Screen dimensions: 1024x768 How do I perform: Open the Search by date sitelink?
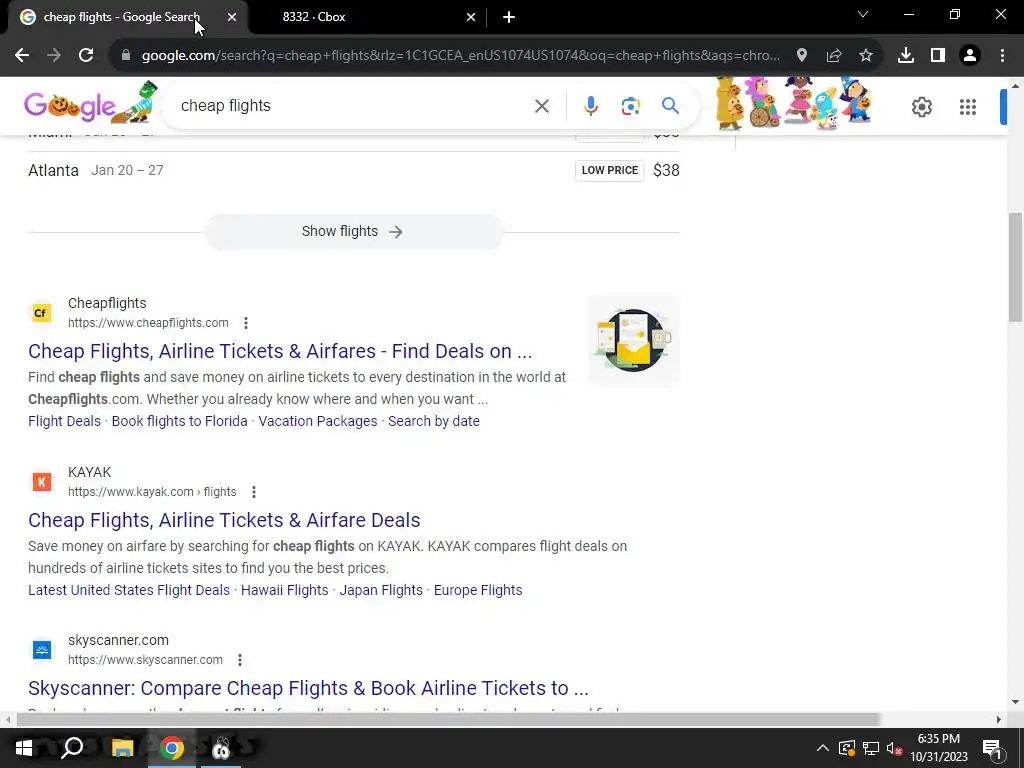pyautogui.click(x=434, y=421)
